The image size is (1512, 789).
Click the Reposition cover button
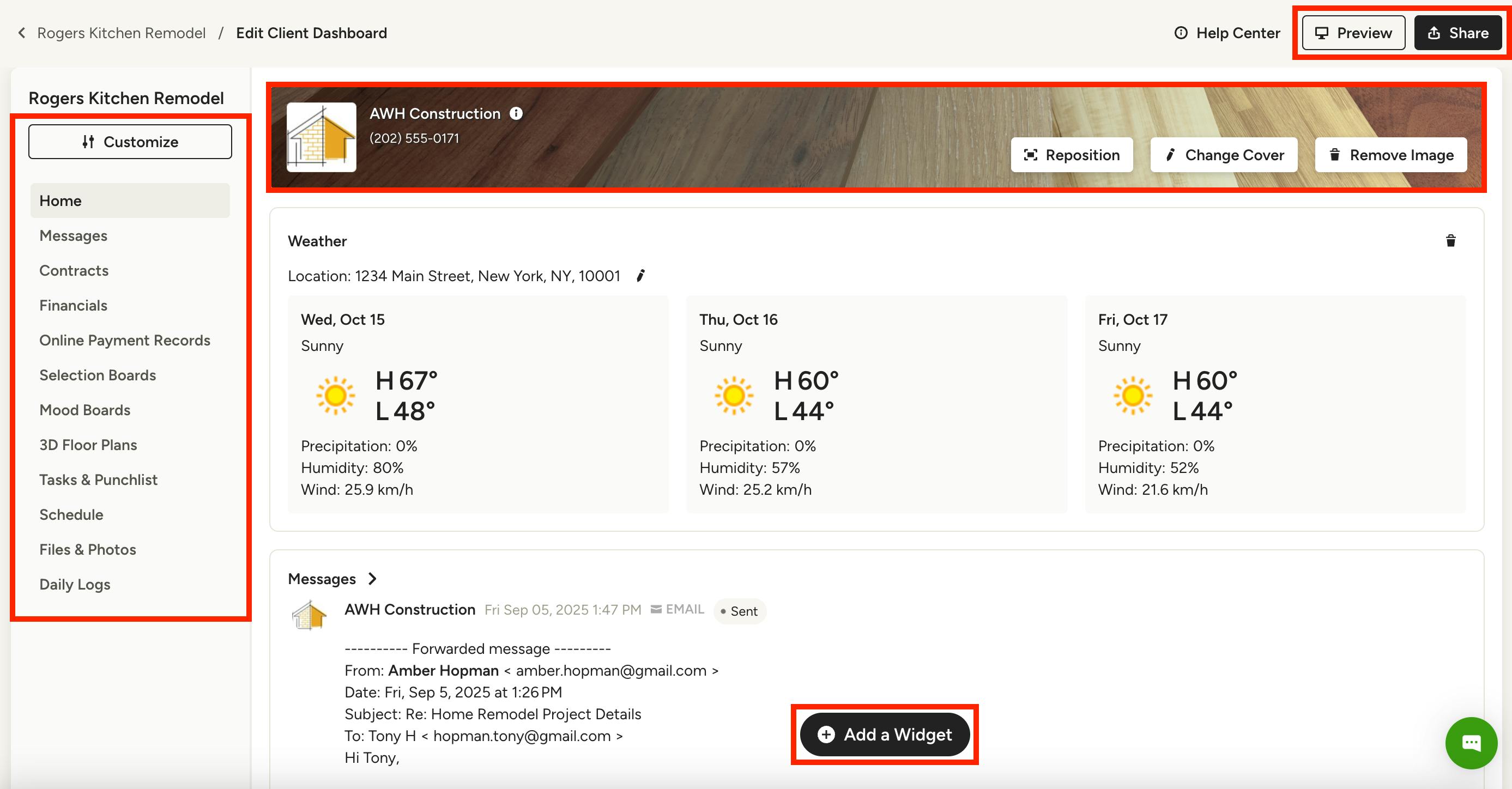[1071, 155]
